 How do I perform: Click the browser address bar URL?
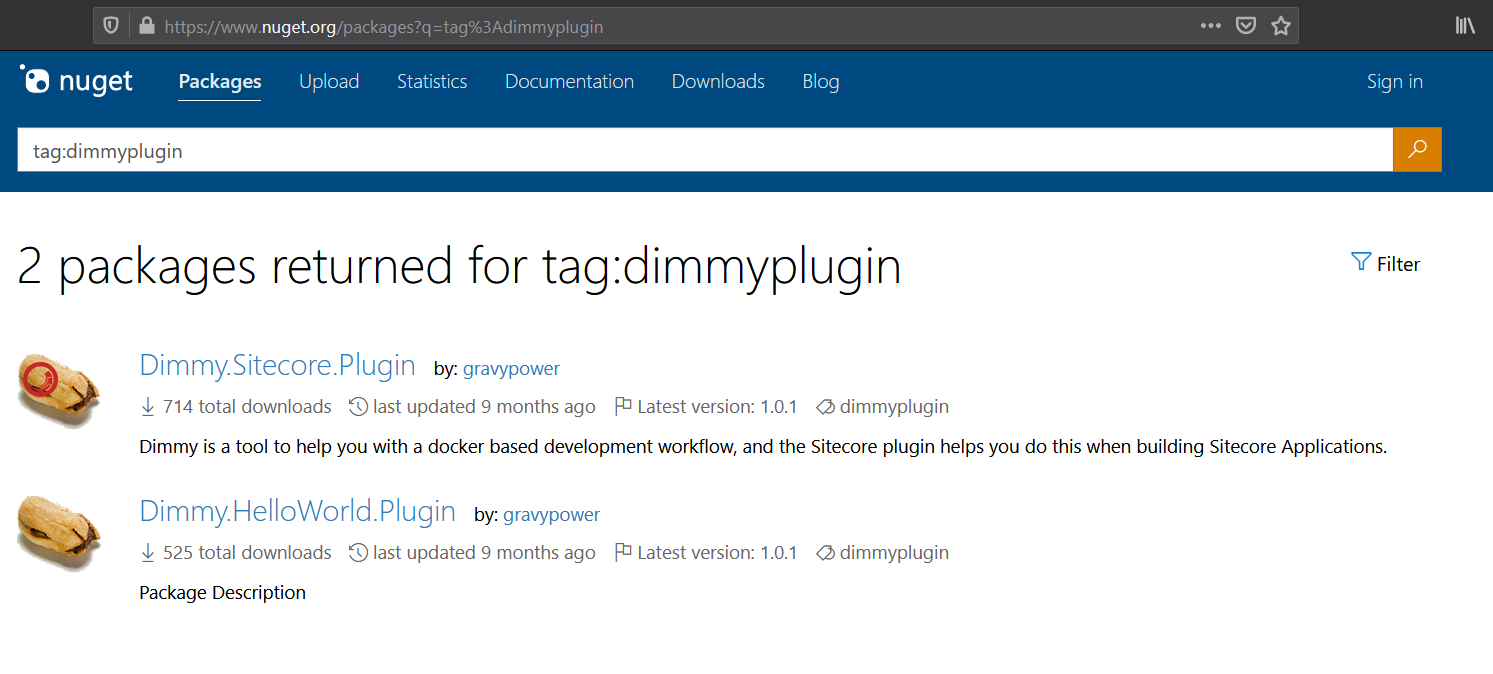point(383,27)
